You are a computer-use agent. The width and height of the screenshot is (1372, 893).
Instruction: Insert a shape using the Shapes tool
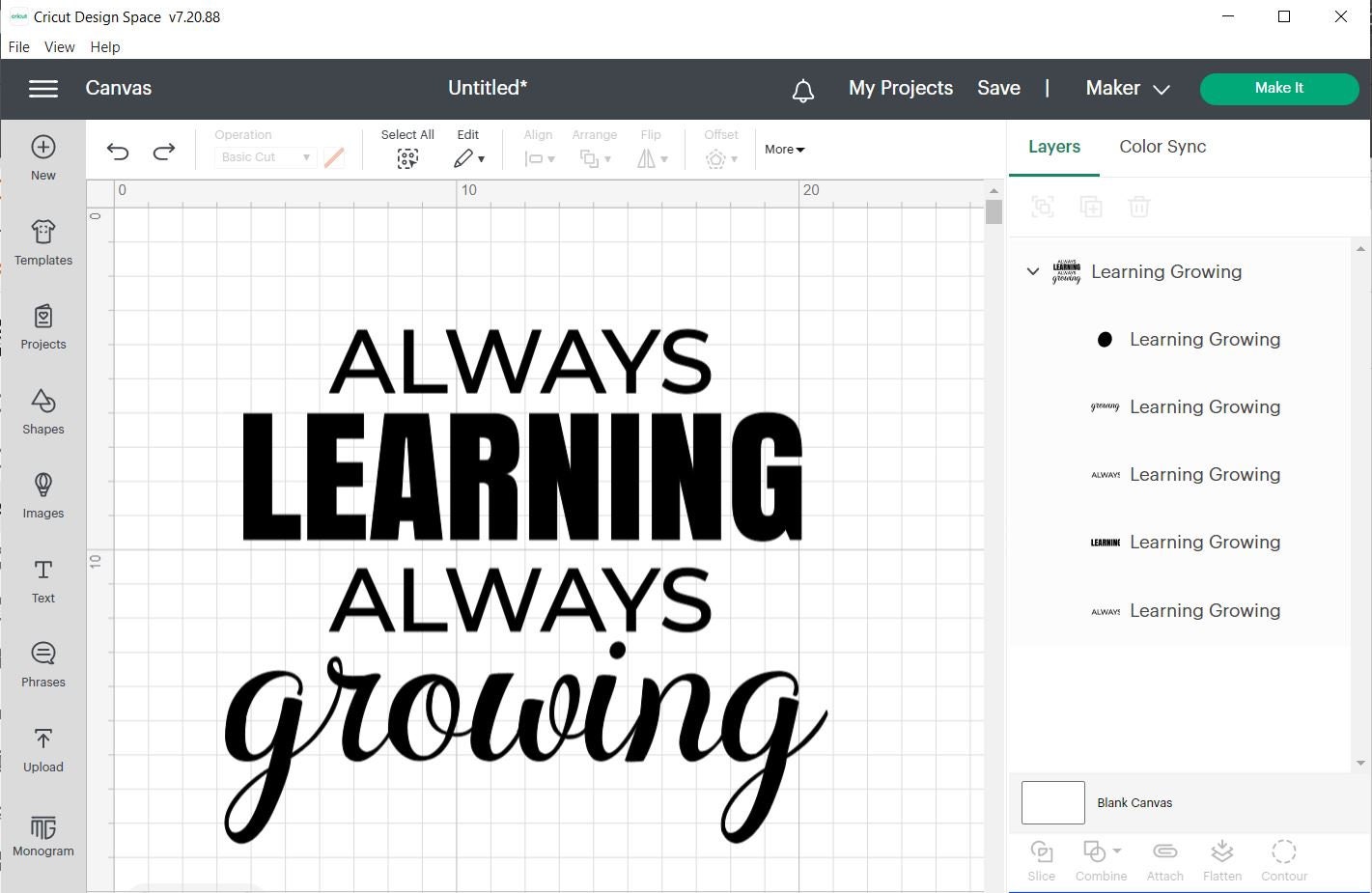tap(42, 410)
